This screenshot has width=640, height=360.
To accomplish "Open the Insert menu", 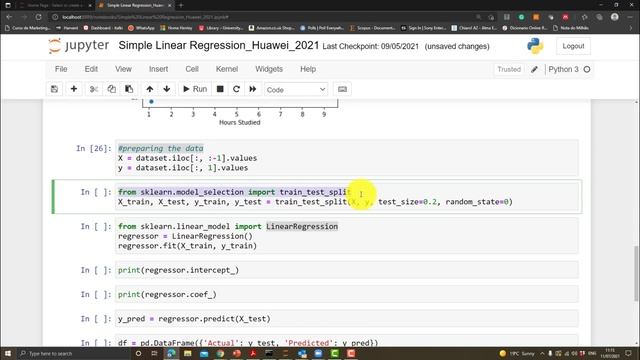I will (x=158, y=69).
